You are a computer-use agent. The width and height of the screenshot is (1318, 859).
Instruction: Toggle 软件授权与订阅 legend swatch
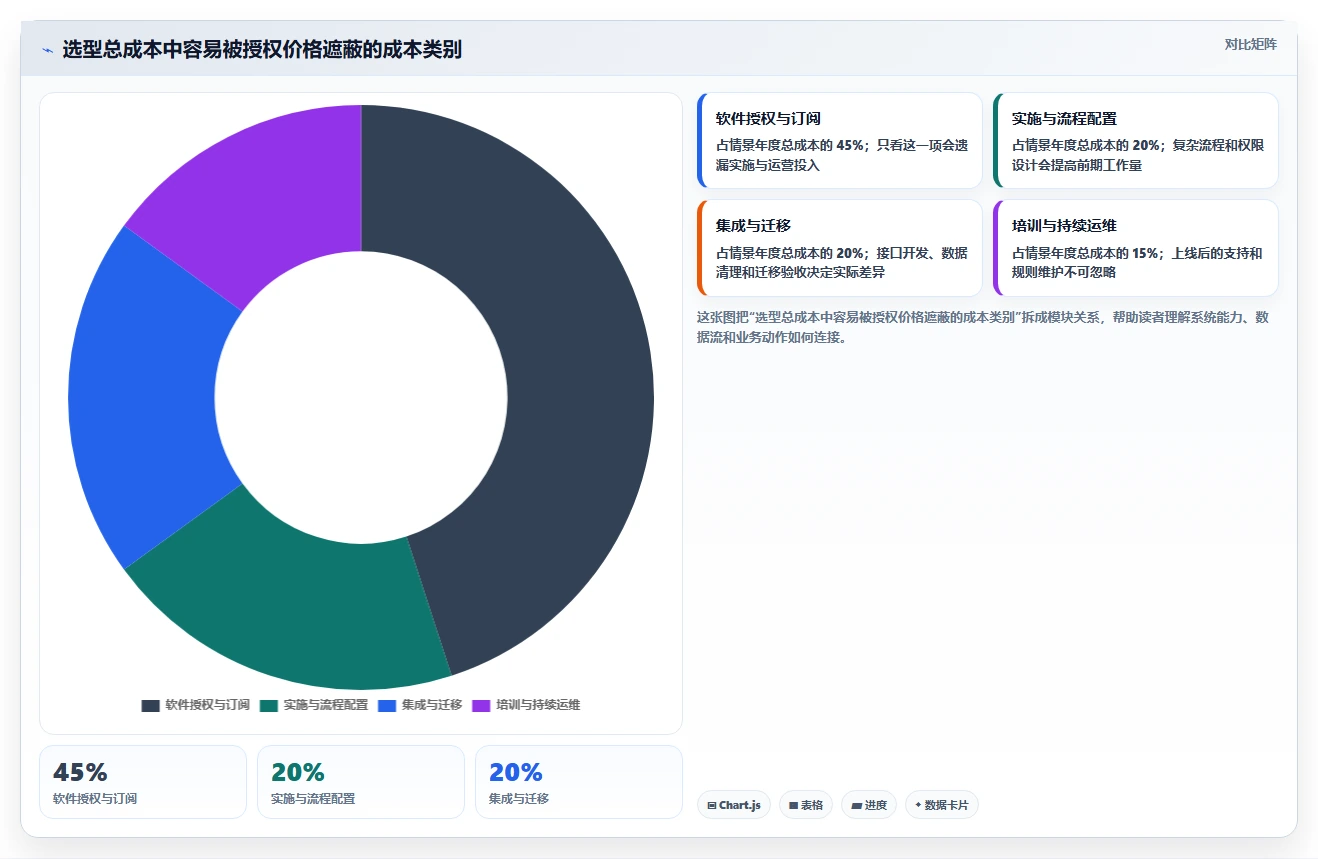151,705
